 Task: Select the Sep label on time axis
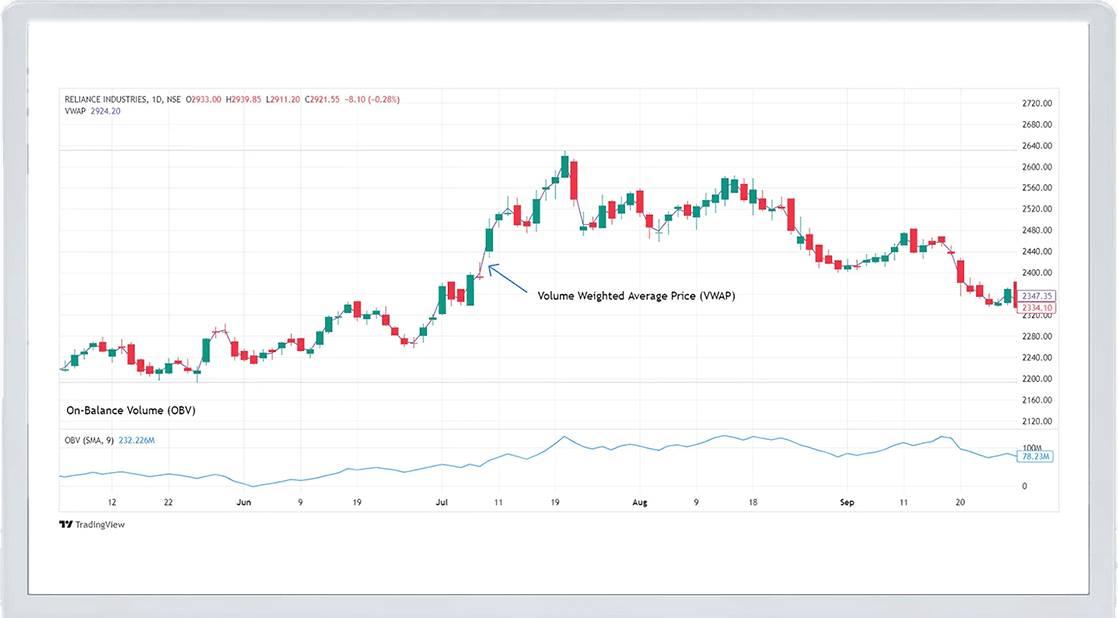846,502
